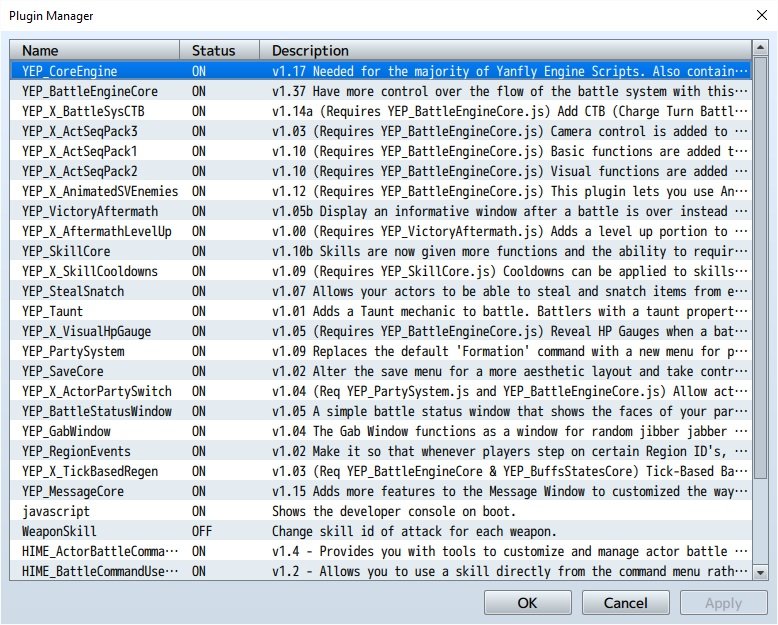Click the v1.37 description of YEP_BattleEngineCore
This screenshot has width=778, height=625.
click(510, 91)
